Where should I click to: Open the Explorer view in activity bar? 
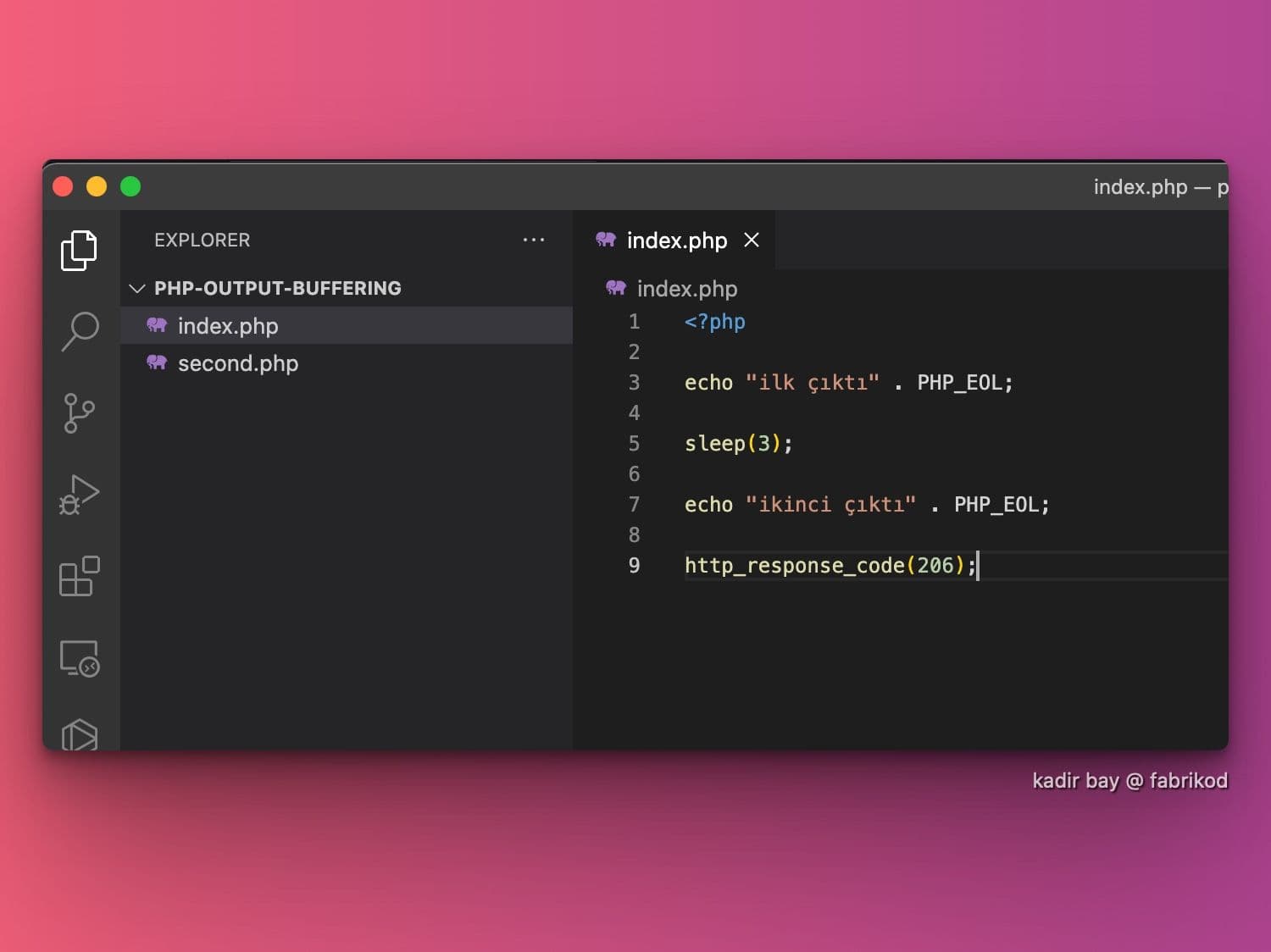point(79,251)
